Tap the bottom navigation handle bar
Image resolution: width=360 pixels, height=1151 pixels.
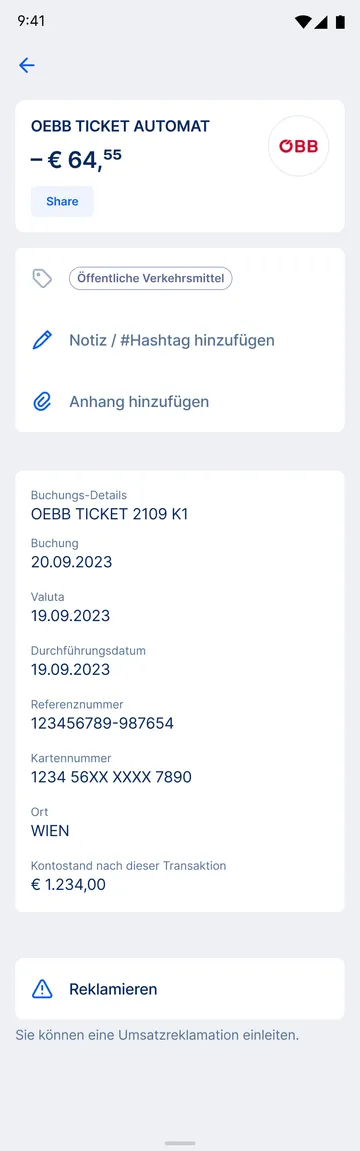(x=180, y=1143)
